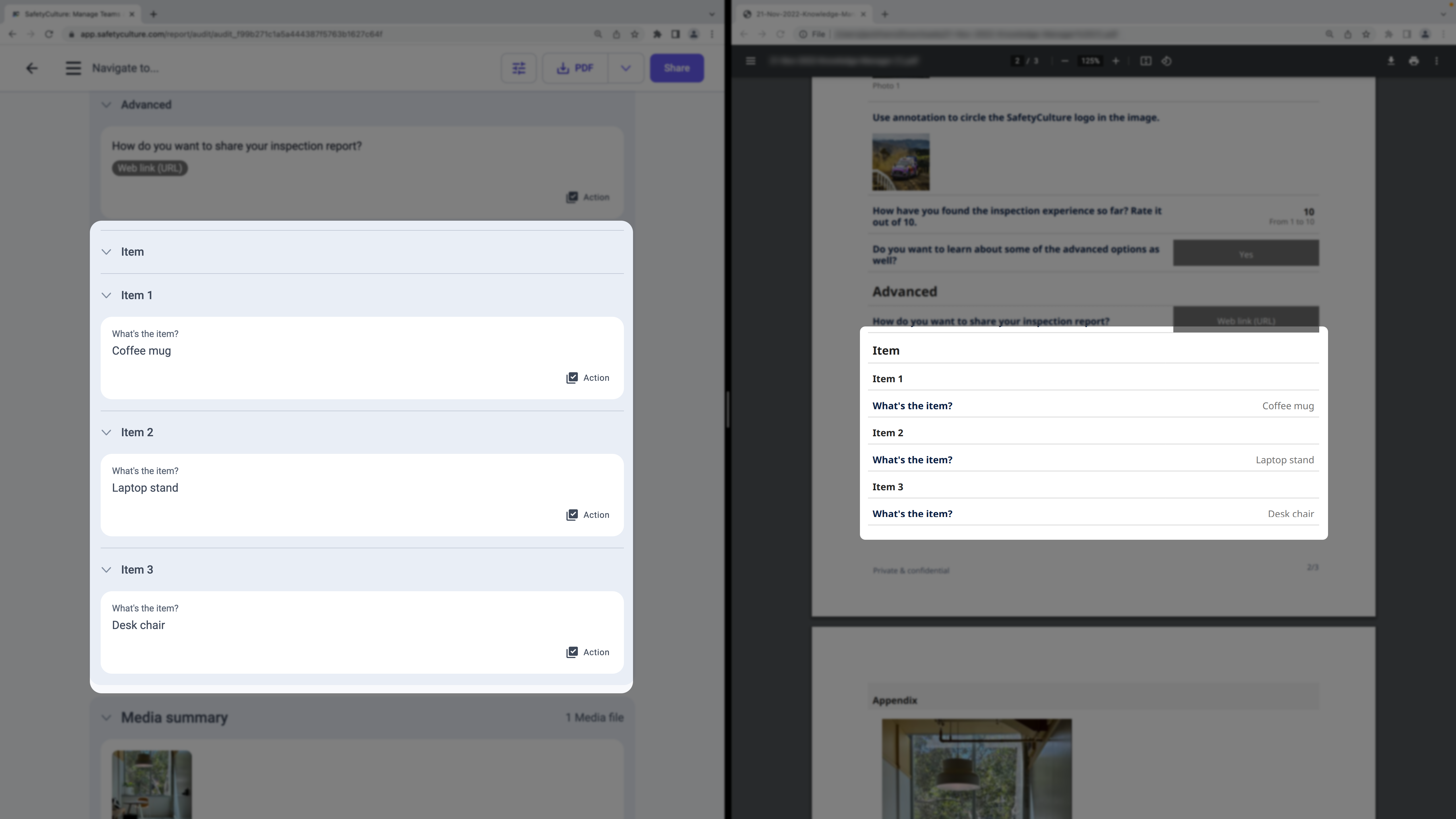Download the PDF from the viewer toolbar
The image size is (1456, 819).
coord(1390,61)
